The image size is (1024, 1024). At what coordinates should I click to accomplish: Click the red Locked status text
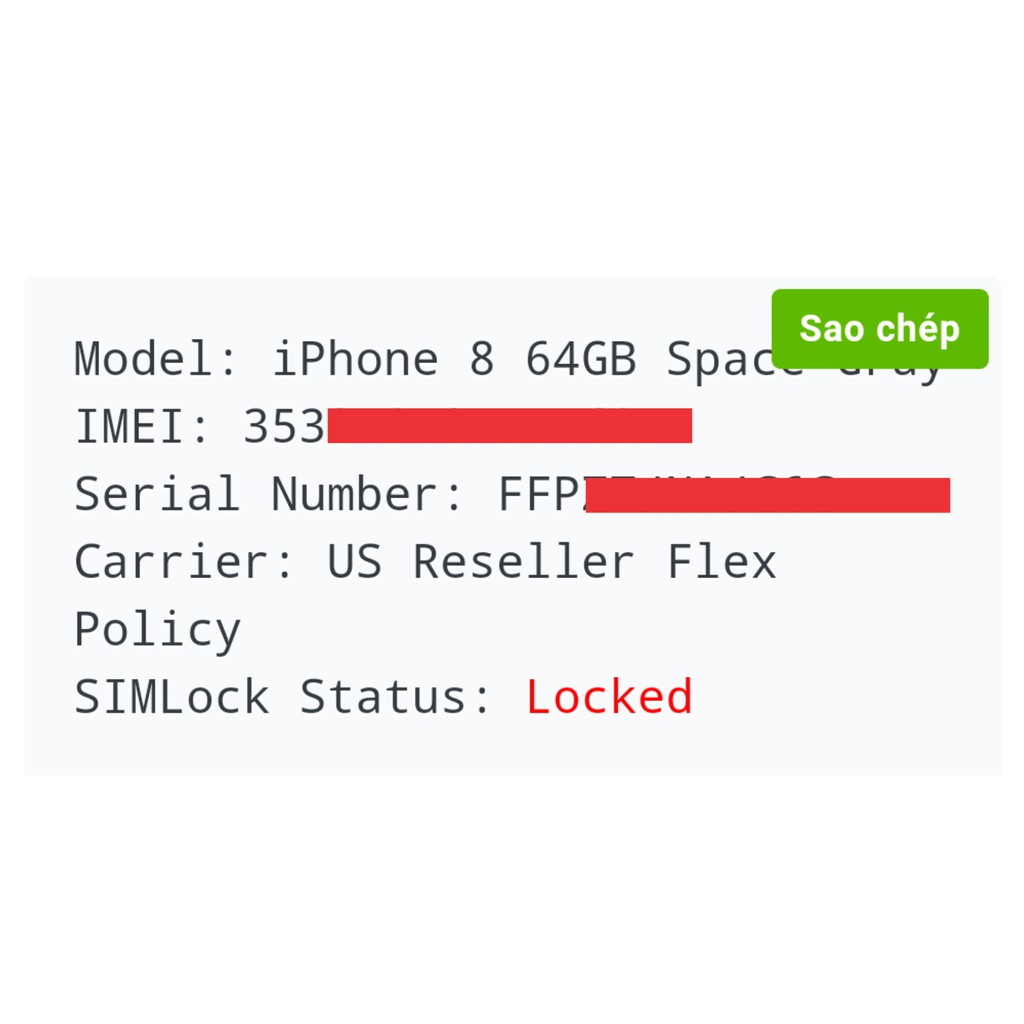tap(609, 697)
